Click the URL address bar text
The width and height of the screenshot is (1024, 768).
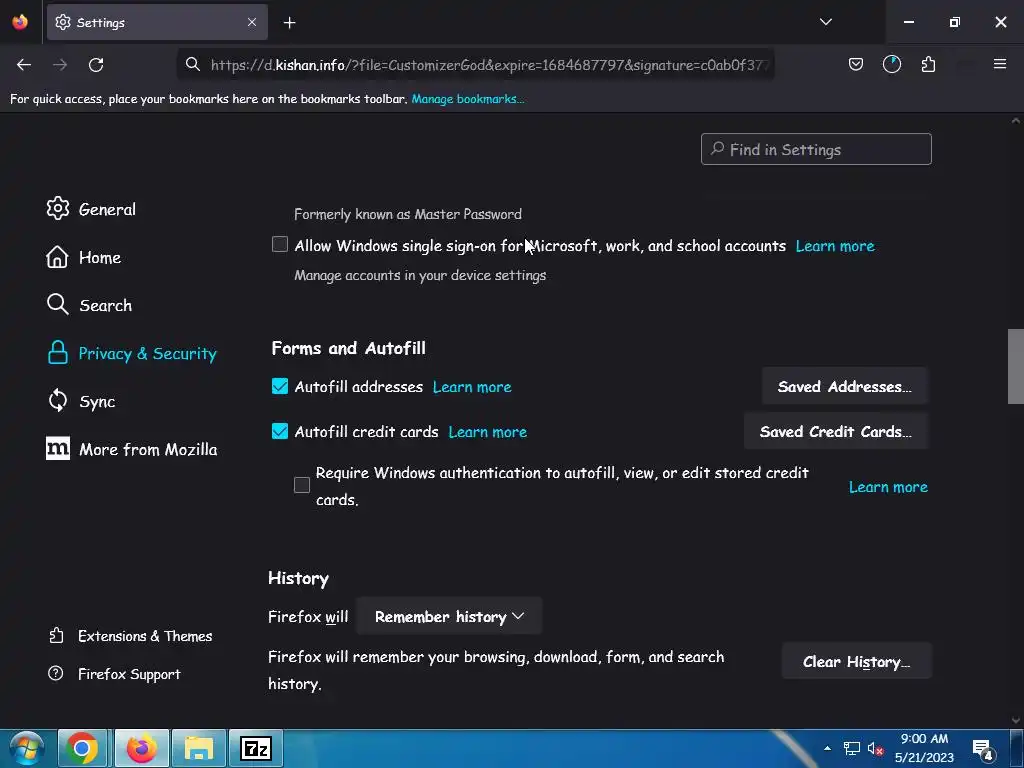[490, 65]
